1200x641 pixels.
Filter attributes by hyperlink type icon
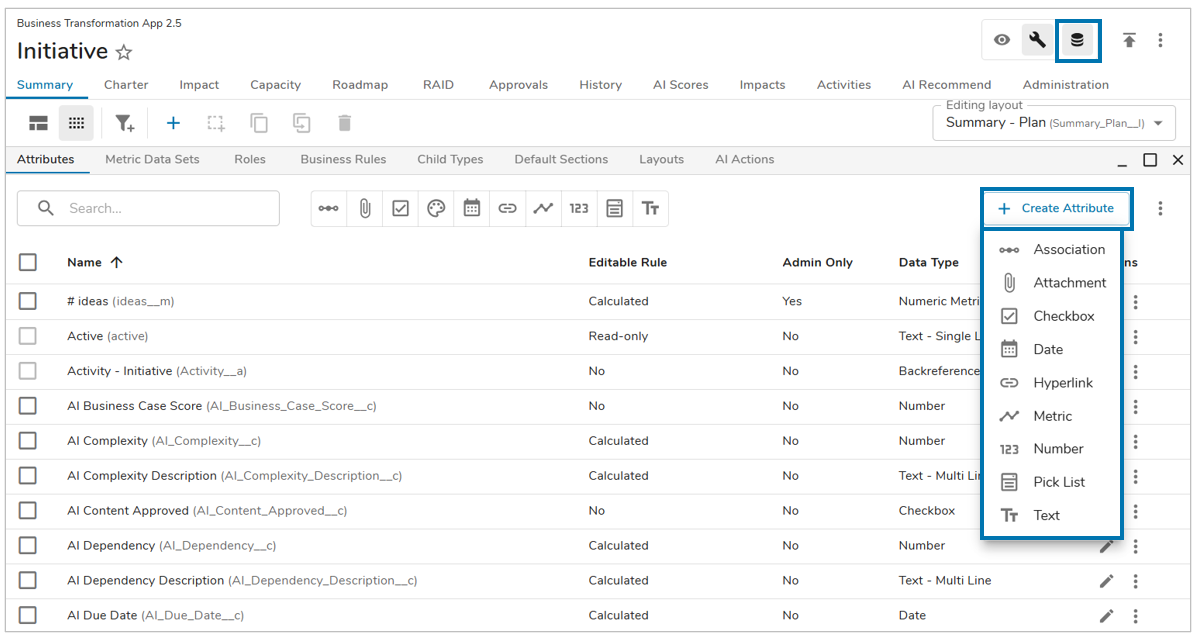(507, 208)
